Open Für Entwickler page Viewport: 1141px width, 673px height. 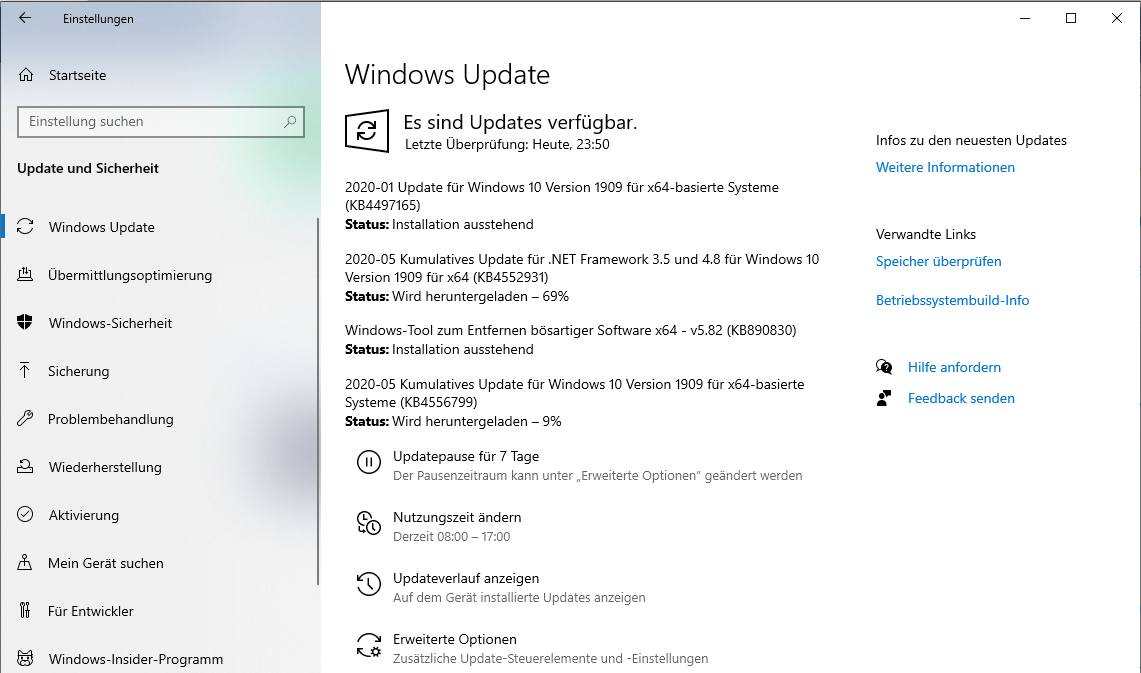point(91,611)
